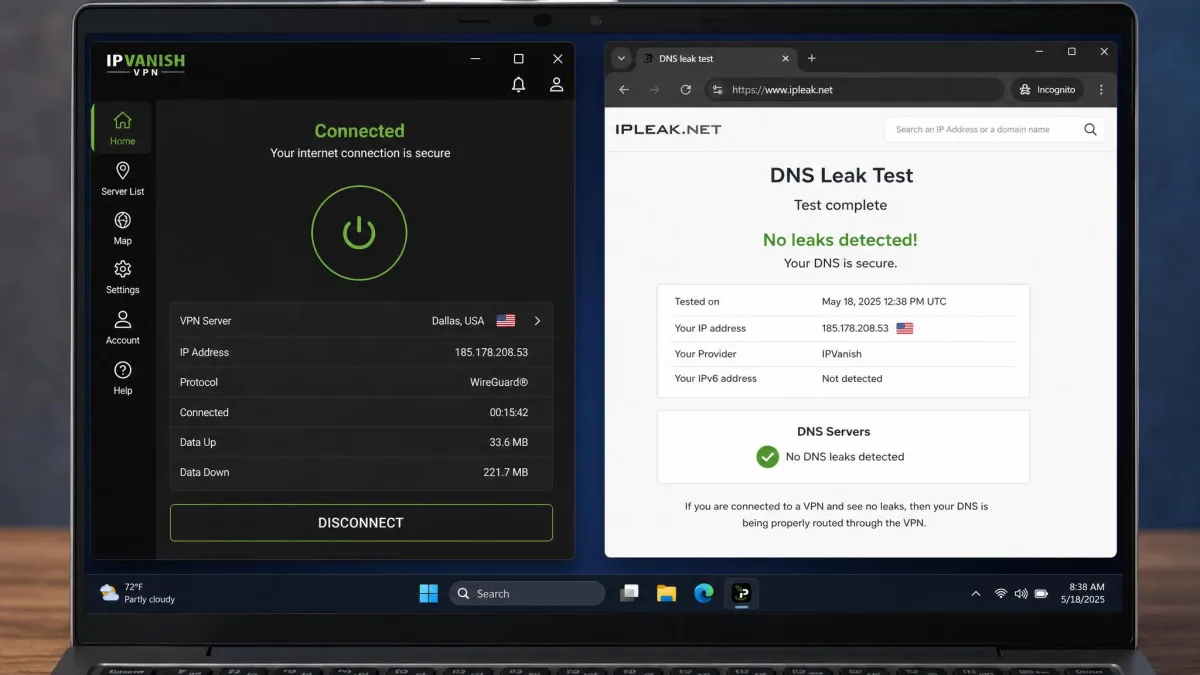Screen dimensions: 1200x675
Task: Open Settings in IPVanish sidebar
Action: (122, 277)
